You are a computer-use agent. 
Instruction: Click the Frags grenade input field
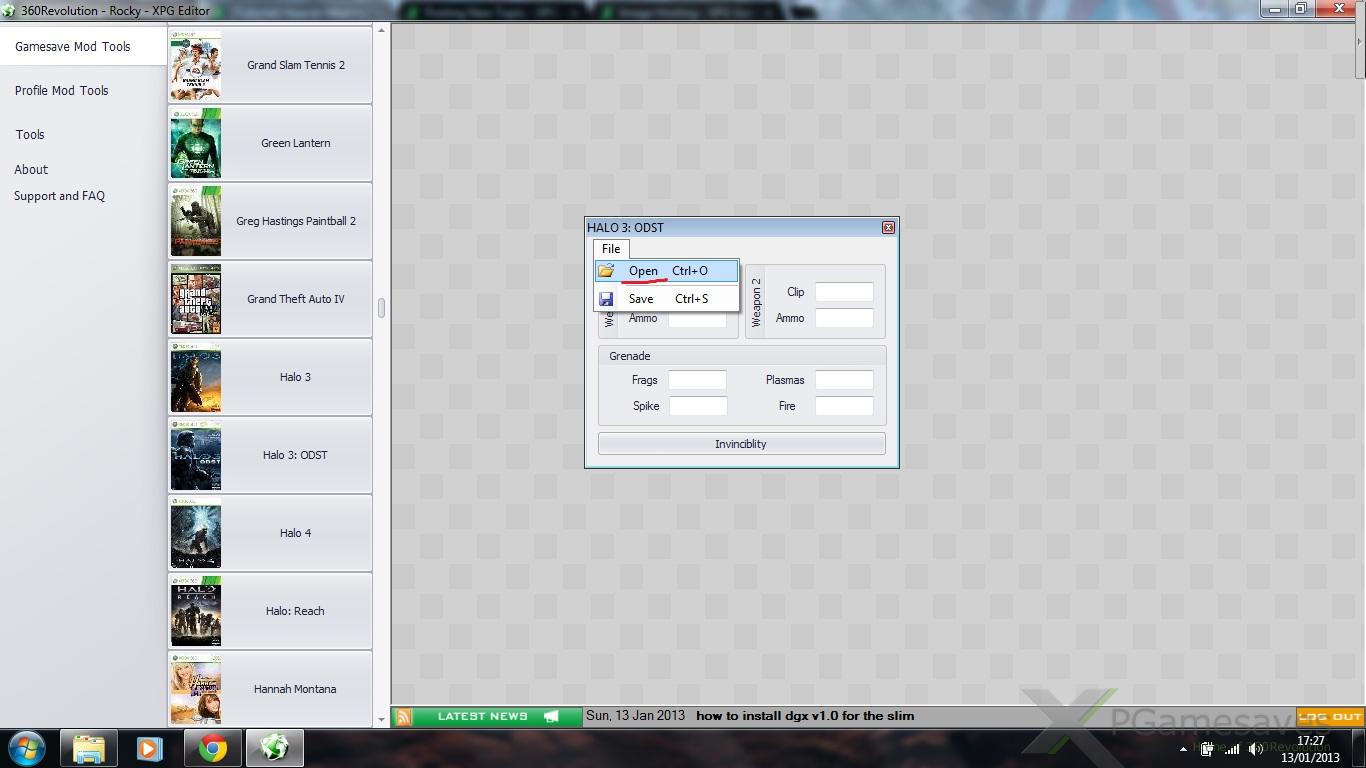tap(697, 380)
